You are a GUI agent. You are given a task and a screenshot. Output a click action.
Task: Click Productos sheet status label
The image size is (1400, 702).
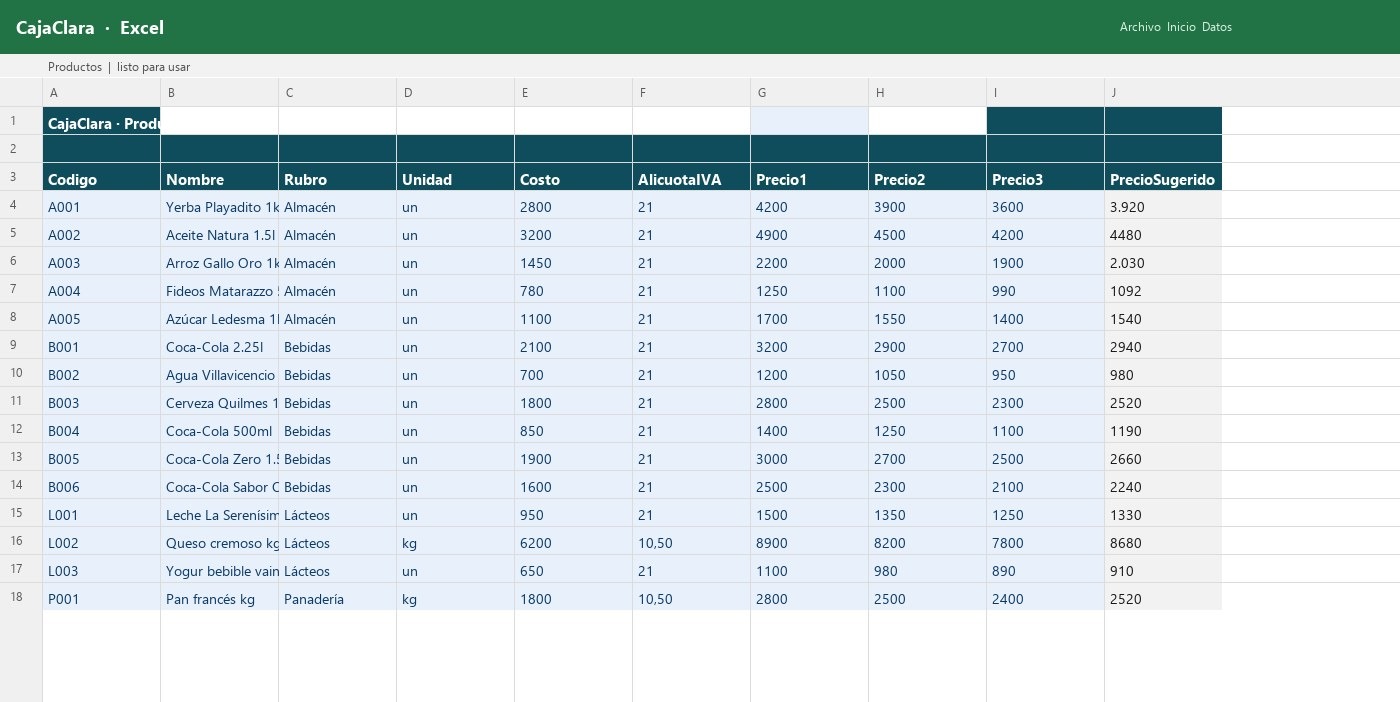(75, 67)
